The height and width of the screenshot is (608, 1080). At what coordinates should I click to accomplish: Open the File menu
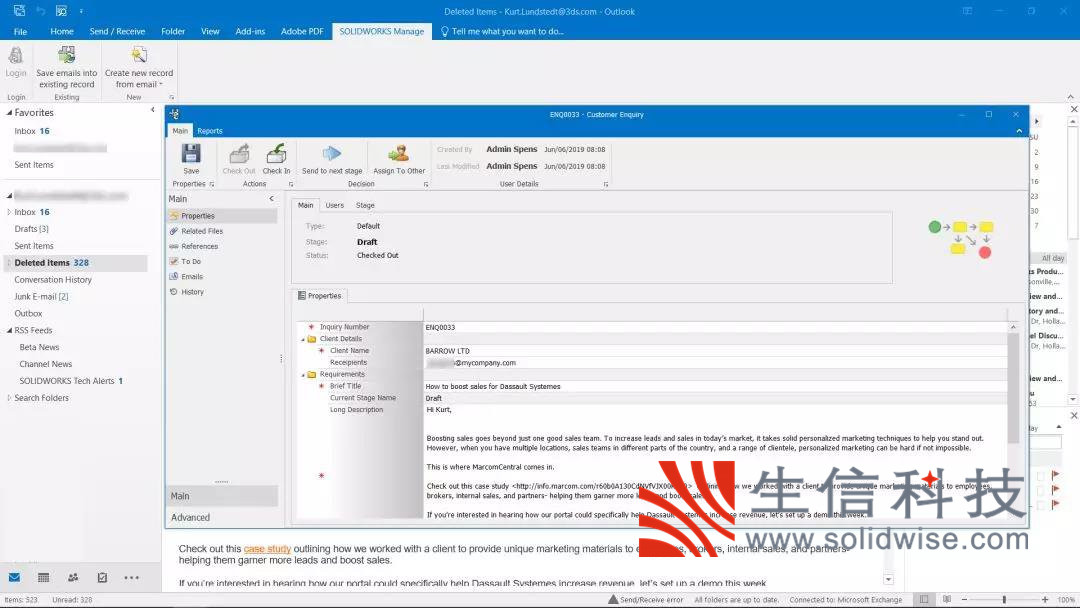(x=21, y=32)
